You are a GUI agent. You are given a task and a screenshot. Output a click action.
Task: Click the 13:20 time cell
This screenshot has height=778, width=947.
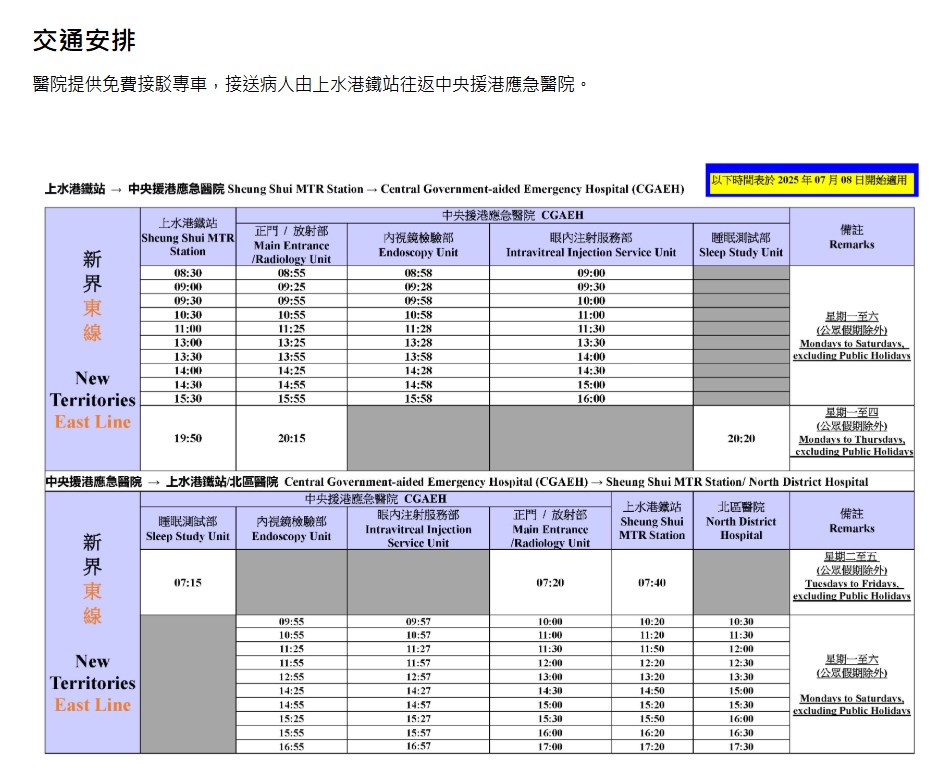(652, 677)
